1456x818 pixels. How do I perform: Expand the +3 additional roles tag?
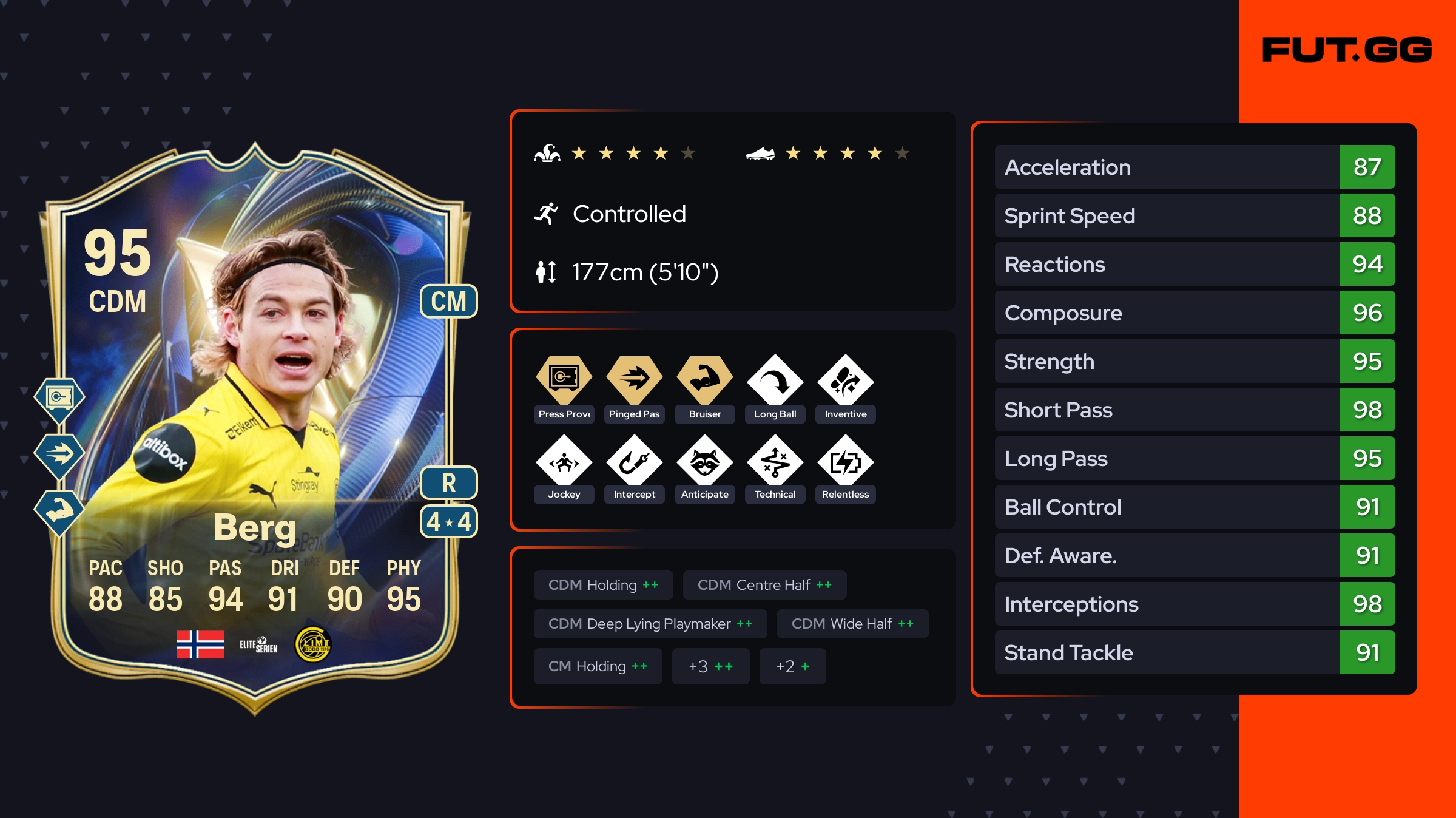pyautogui.click(x=710, y=666)
